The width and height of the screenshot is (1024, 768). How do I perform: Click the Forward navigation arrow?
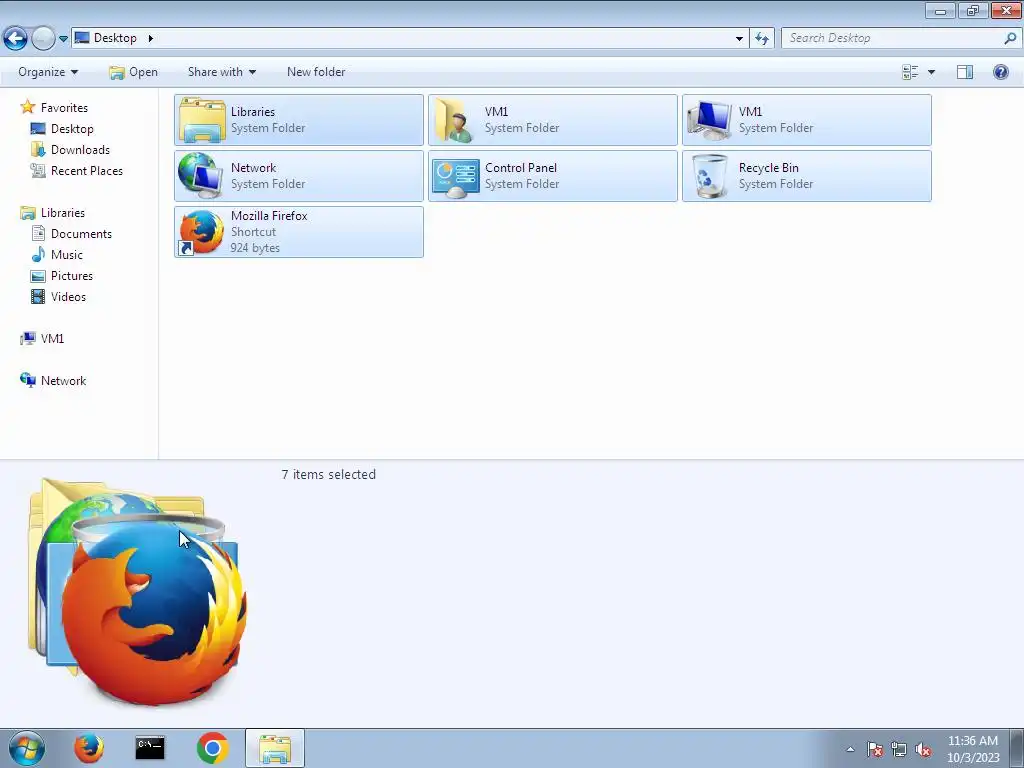tap(43, 39)
